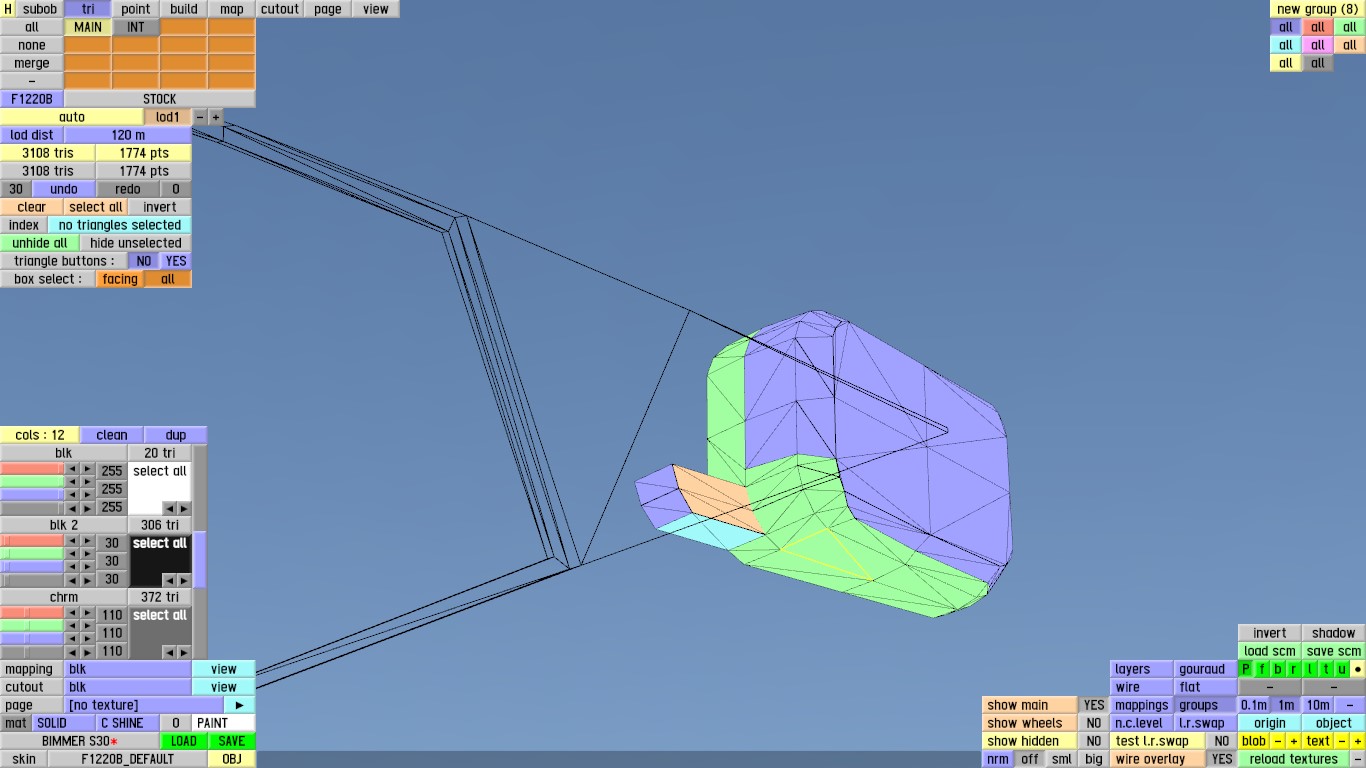Switch to the u view button
Viewport: 1366px width, 768px height.
click(x=1342, y=669)
